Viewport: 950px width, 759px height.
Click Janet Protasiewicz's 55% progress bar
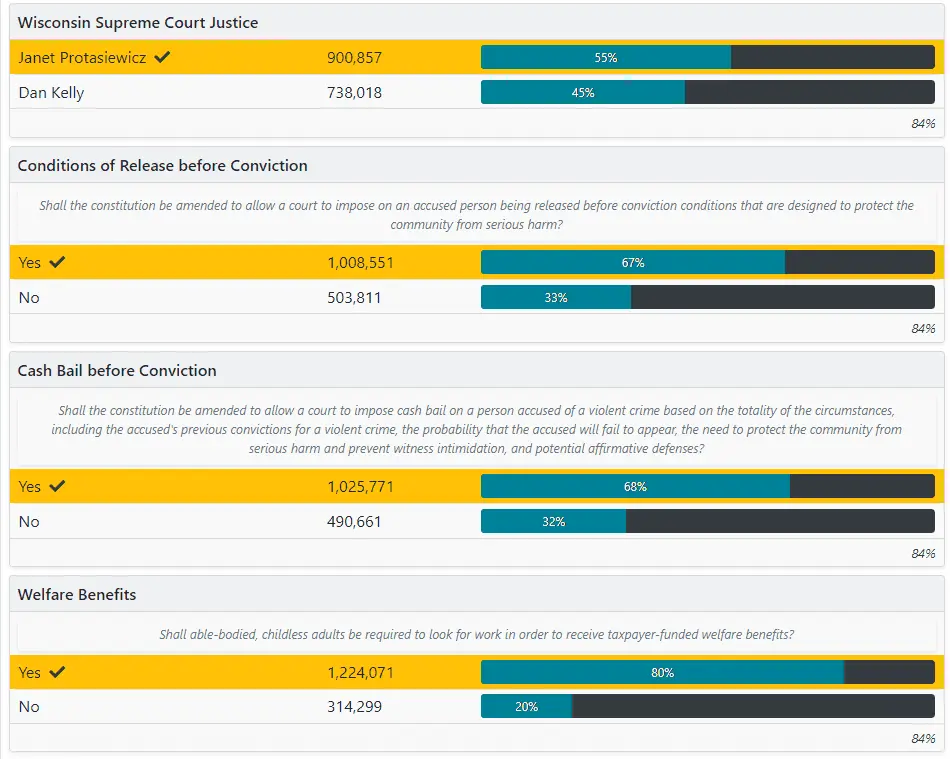(x=605, y=58)
